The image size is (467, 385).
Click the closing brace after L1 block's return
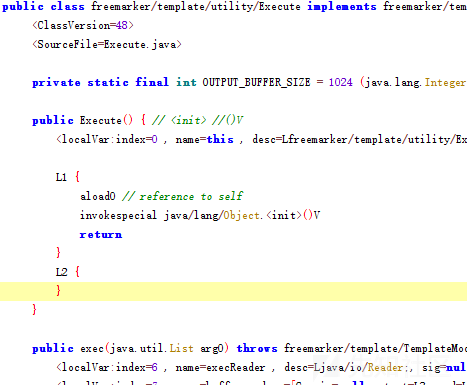(x=59, y=253)
